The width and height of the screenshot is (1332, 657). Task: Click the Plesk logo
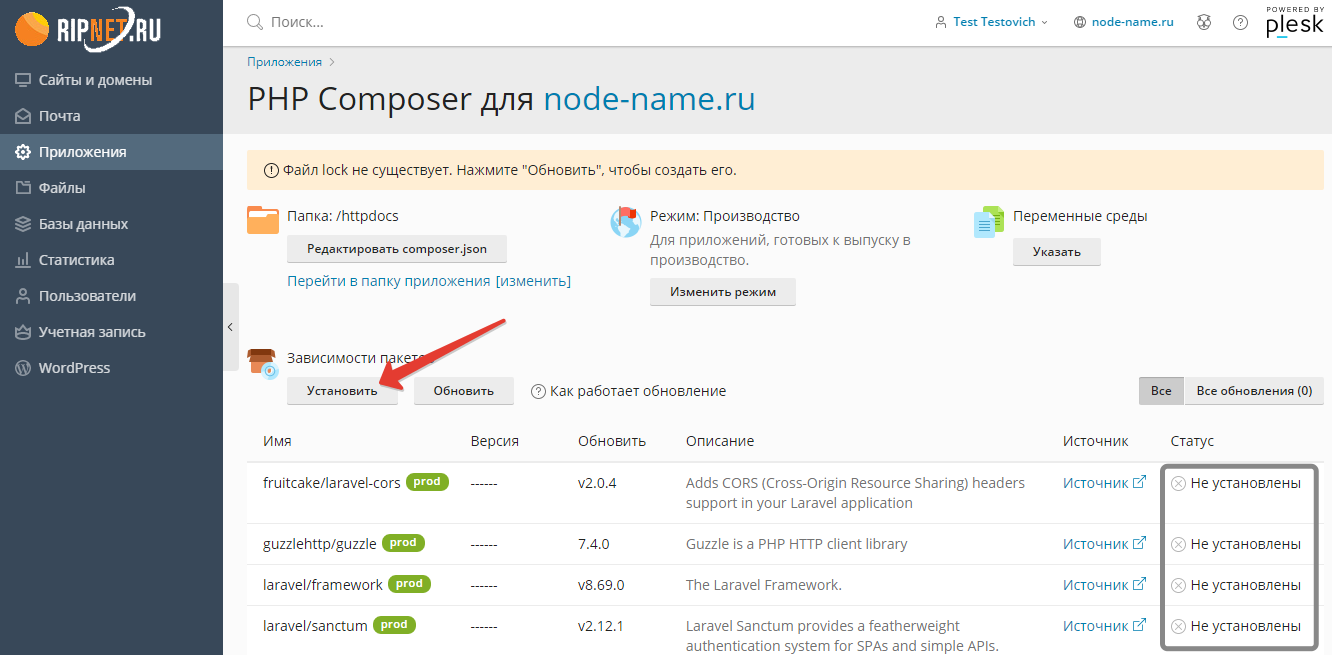[x=1295, y=22]
